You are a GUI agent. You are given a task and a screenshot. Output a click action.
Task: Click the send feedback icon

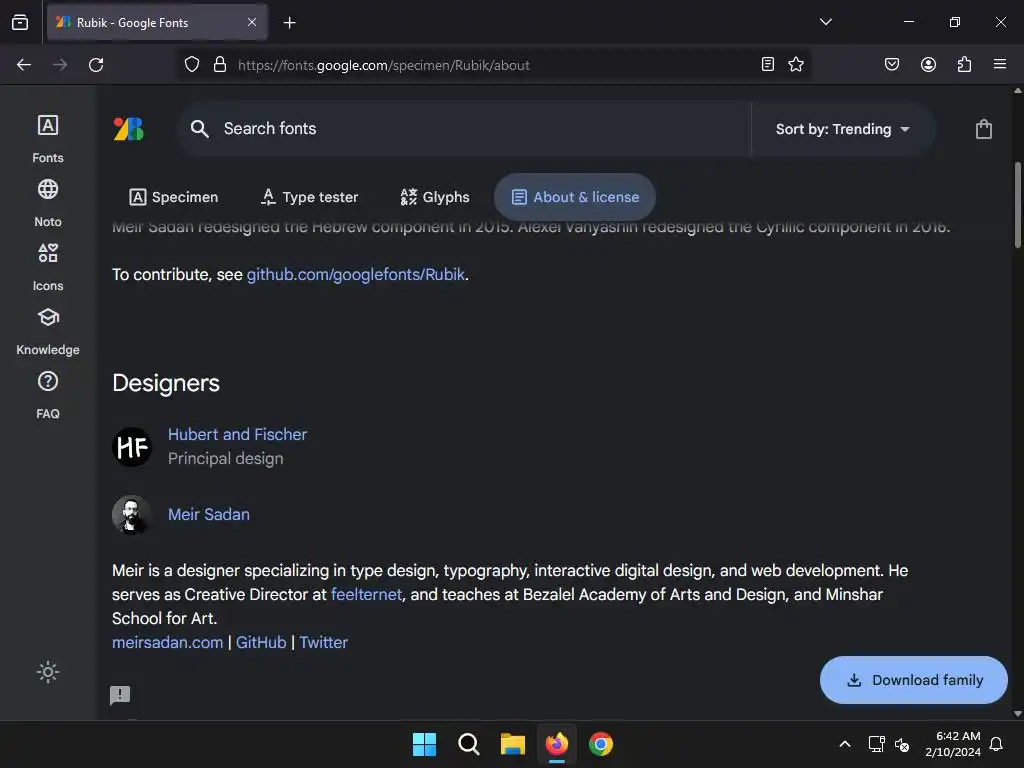(x=120, y=695)
